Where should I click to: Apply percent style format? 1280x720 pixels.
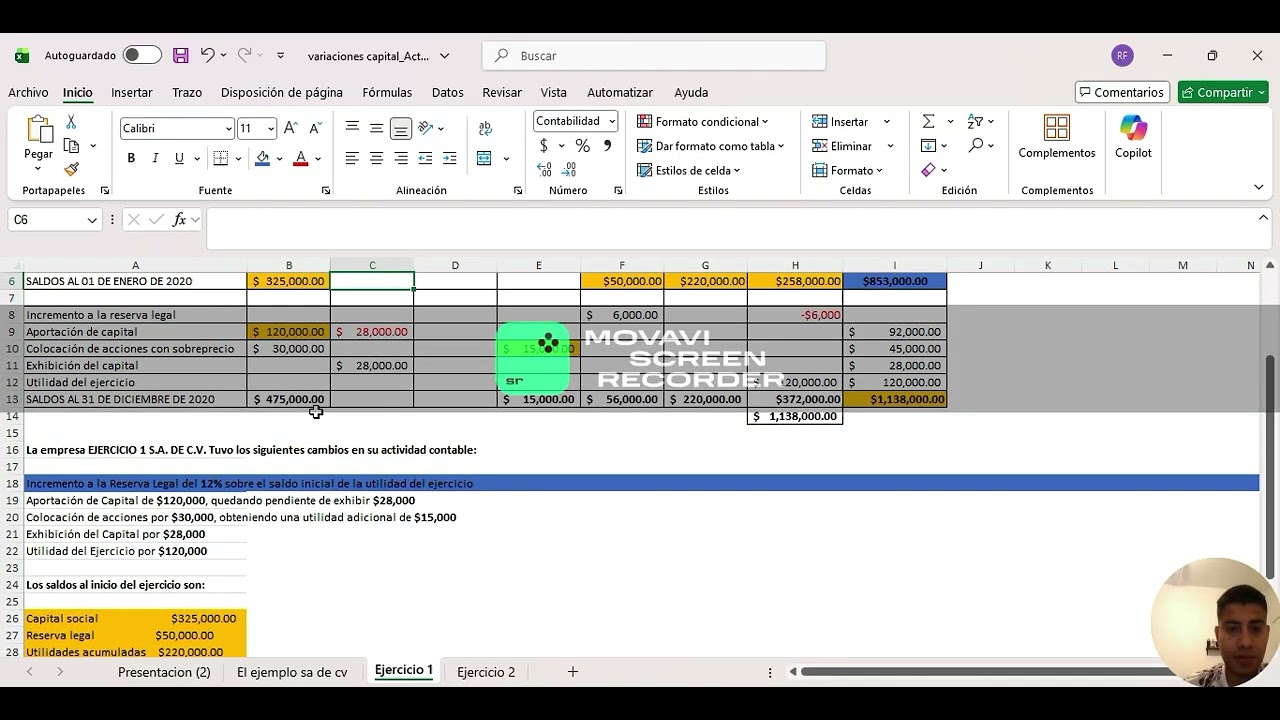tap(582, 146)
